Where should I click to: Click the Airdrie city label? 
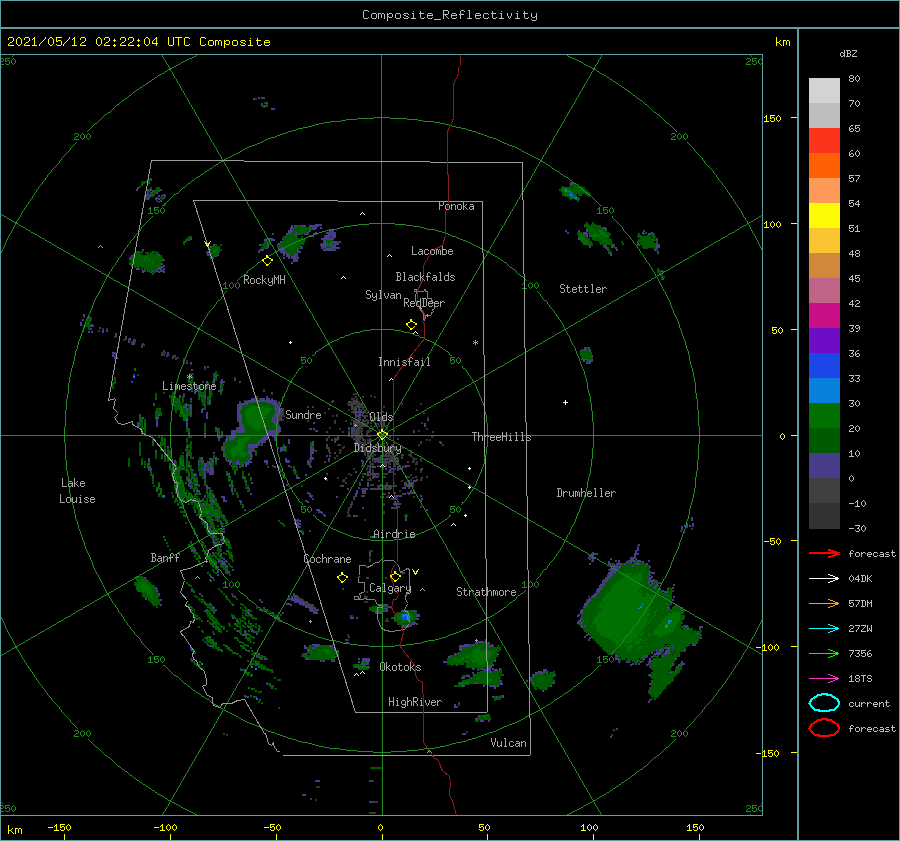tap(394, 534)
